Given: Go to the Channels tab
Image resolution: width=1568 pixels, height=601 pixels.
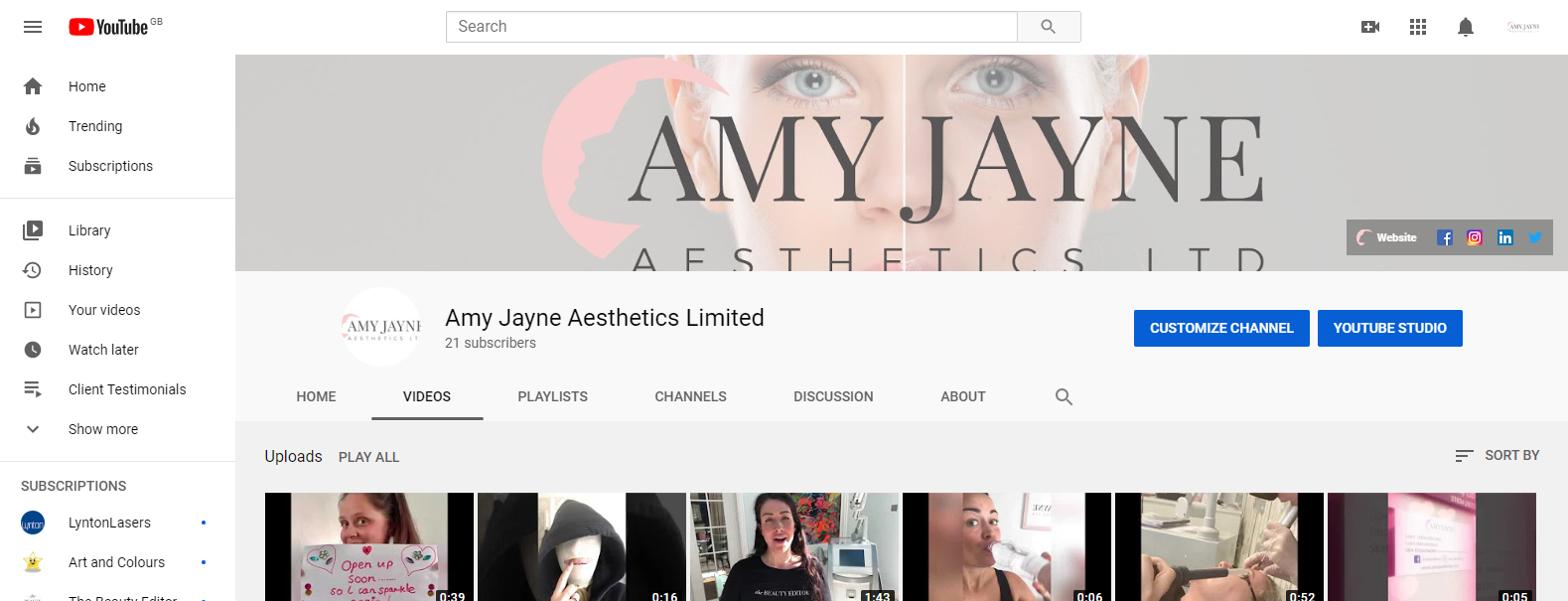Looking at the screenshot, I should (x=691, y=396).
